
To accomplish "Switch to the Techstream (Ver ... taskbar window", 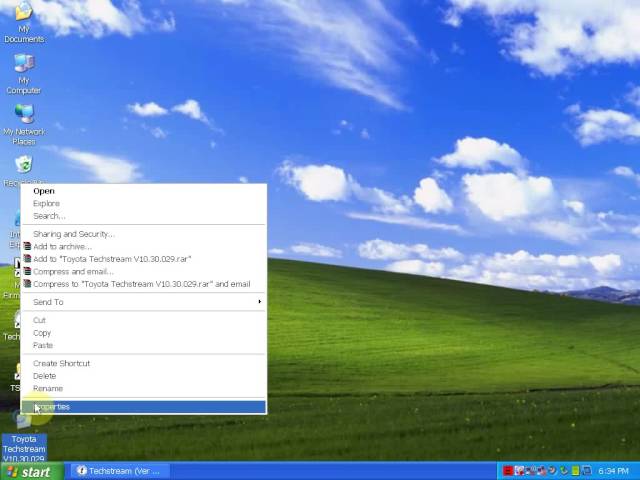I will pyautogui.click(x=120, y=471).
